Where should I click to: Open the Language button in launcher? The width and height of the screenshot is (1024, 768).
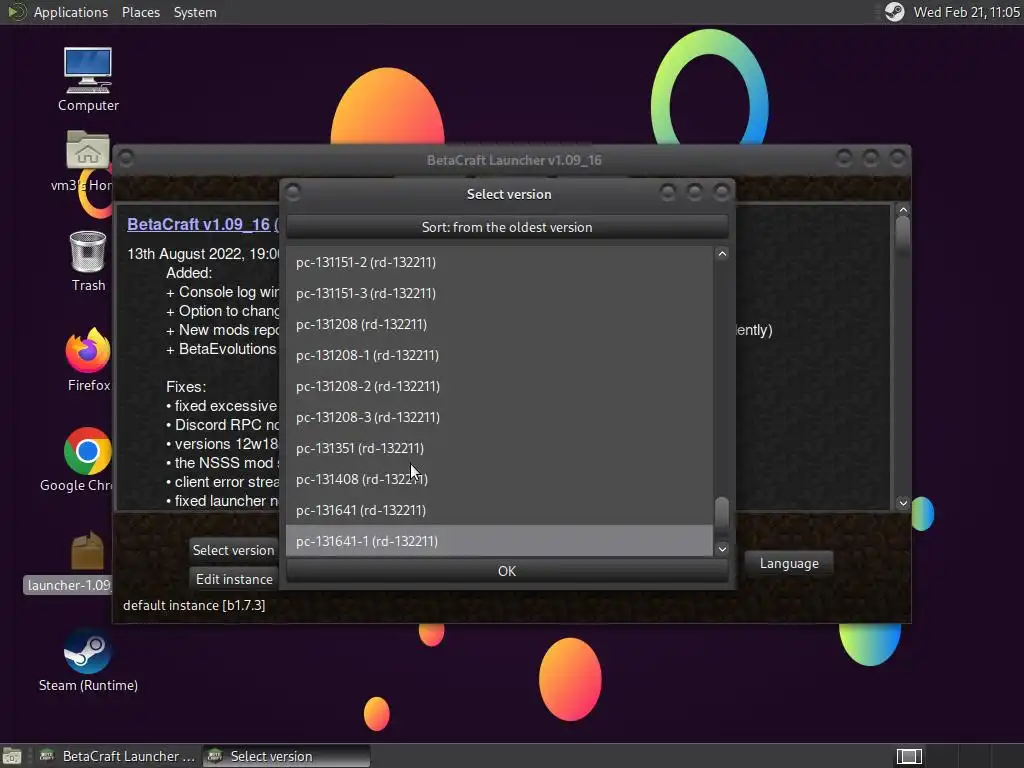pyautogui.click(x=789, y=563)
